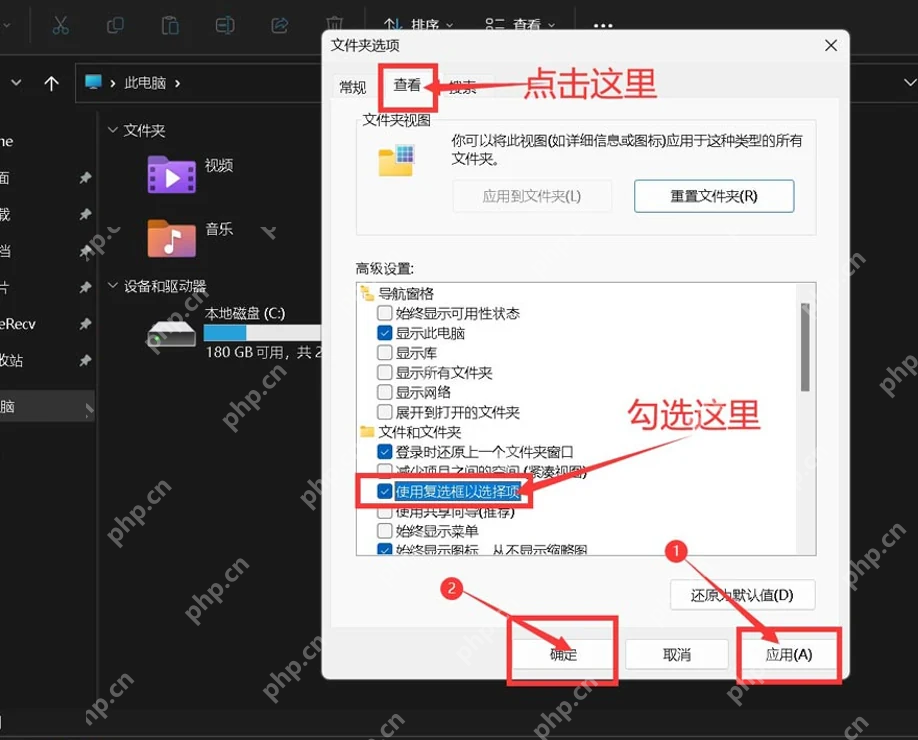Click the Paste clipboard icon
Screen dimensions: 918x740
coord(170,25)
